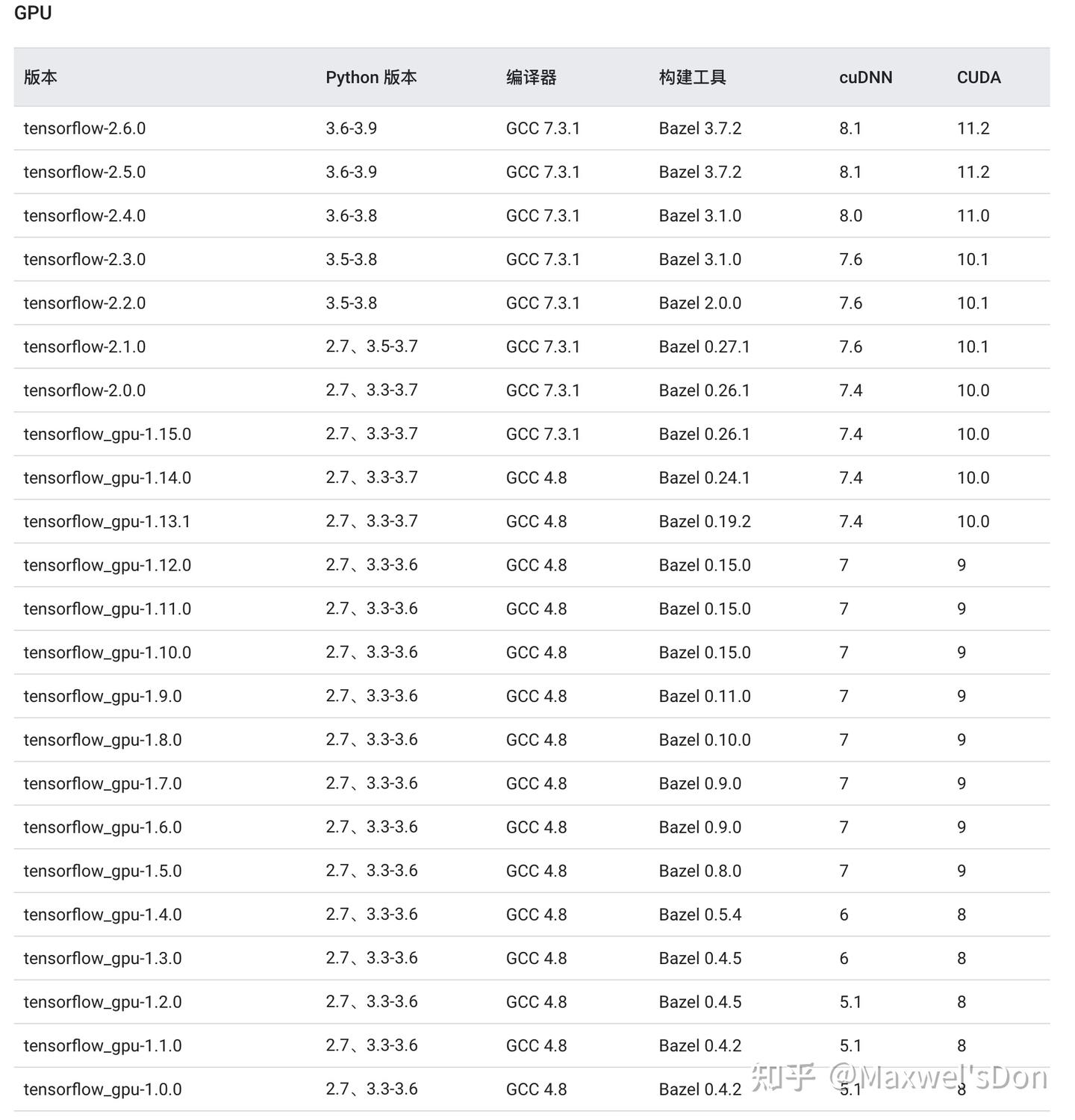Click the tensorflow-2.5.0 version label
The image size is (1075, 1120).
84,172
